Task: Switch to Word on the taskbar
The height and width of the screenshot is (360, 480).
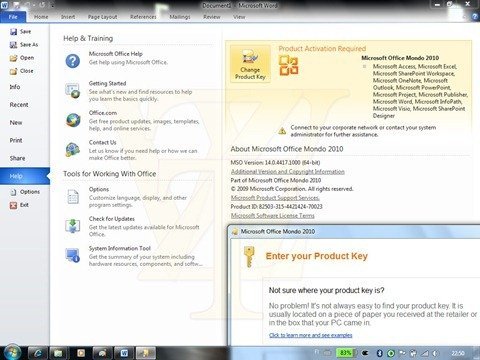Action: (124, 353)
